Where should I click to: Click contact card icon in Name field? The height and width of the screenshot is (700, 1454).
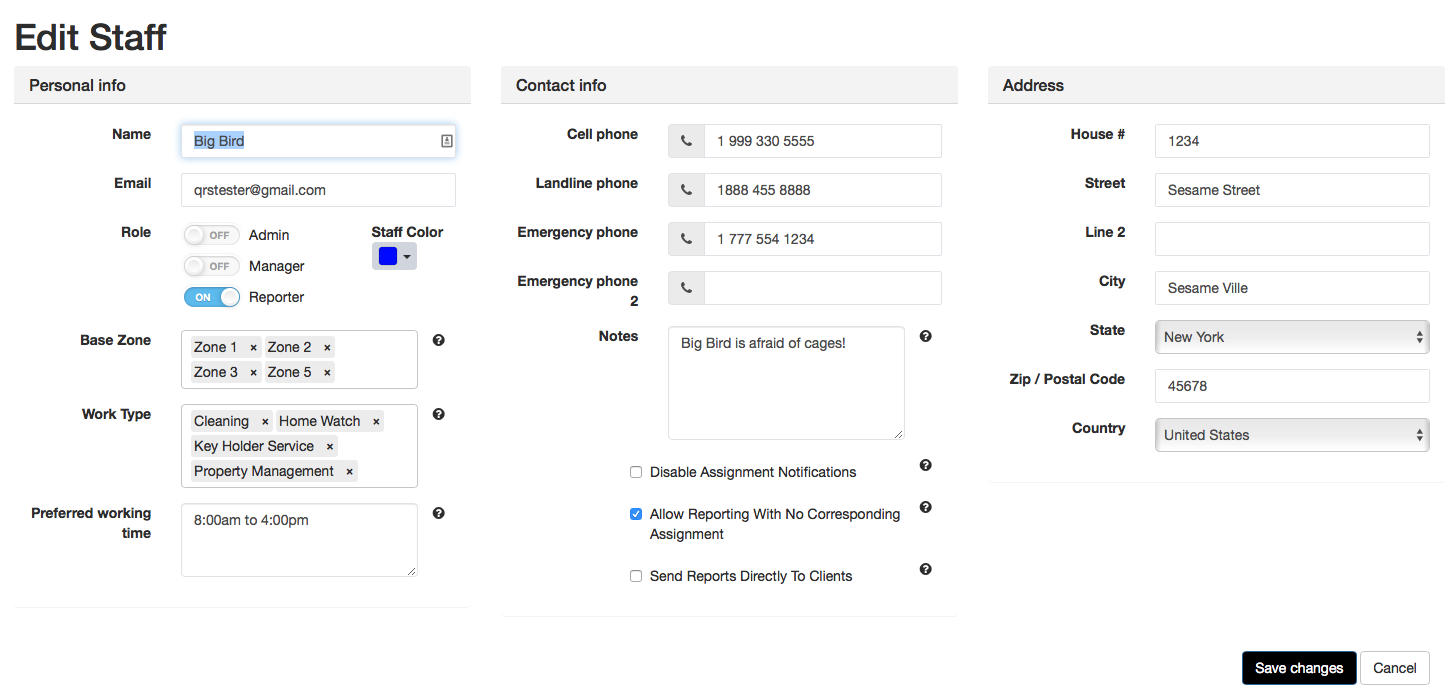coord(446,141)
